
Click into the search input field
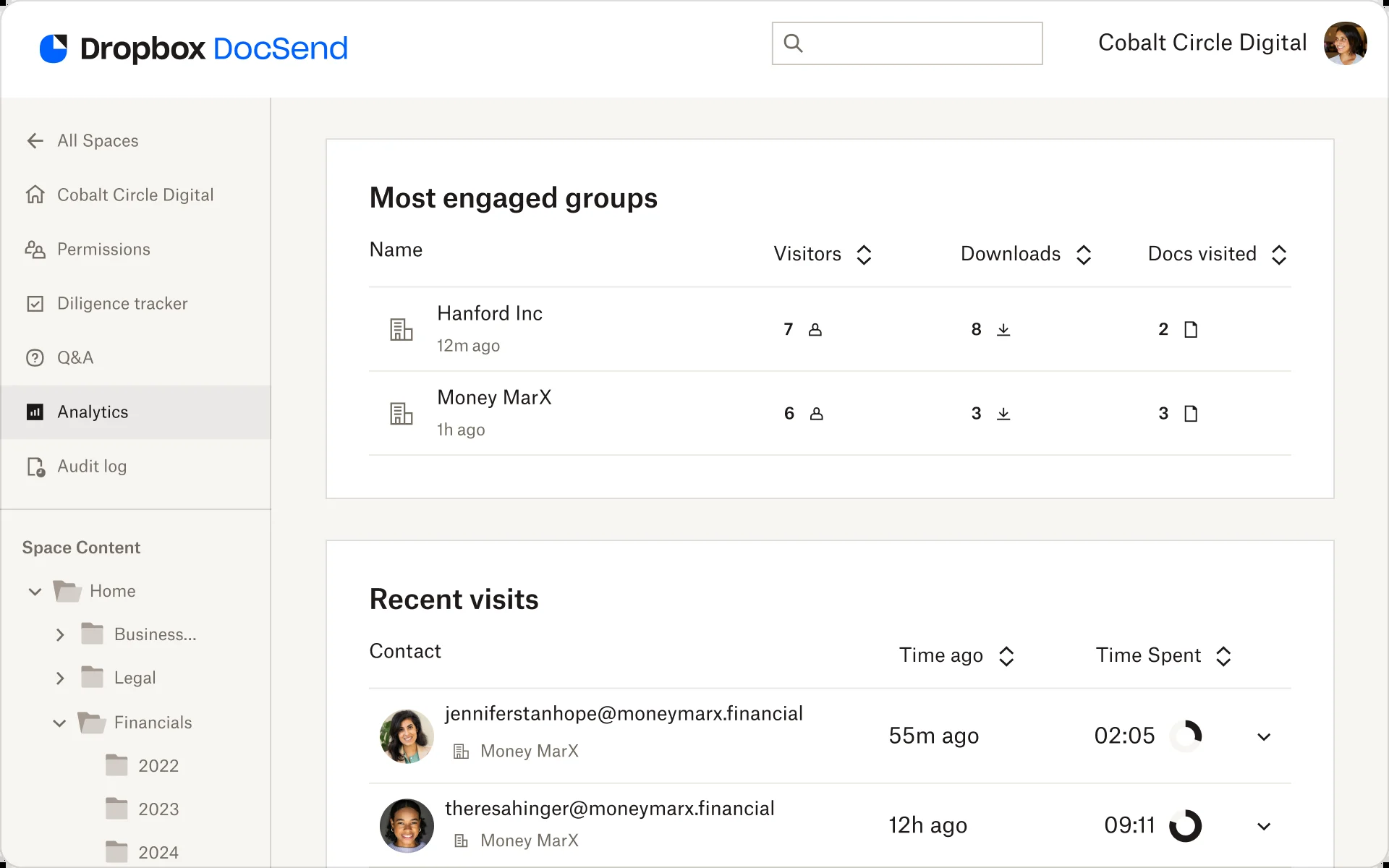(907, 43)
